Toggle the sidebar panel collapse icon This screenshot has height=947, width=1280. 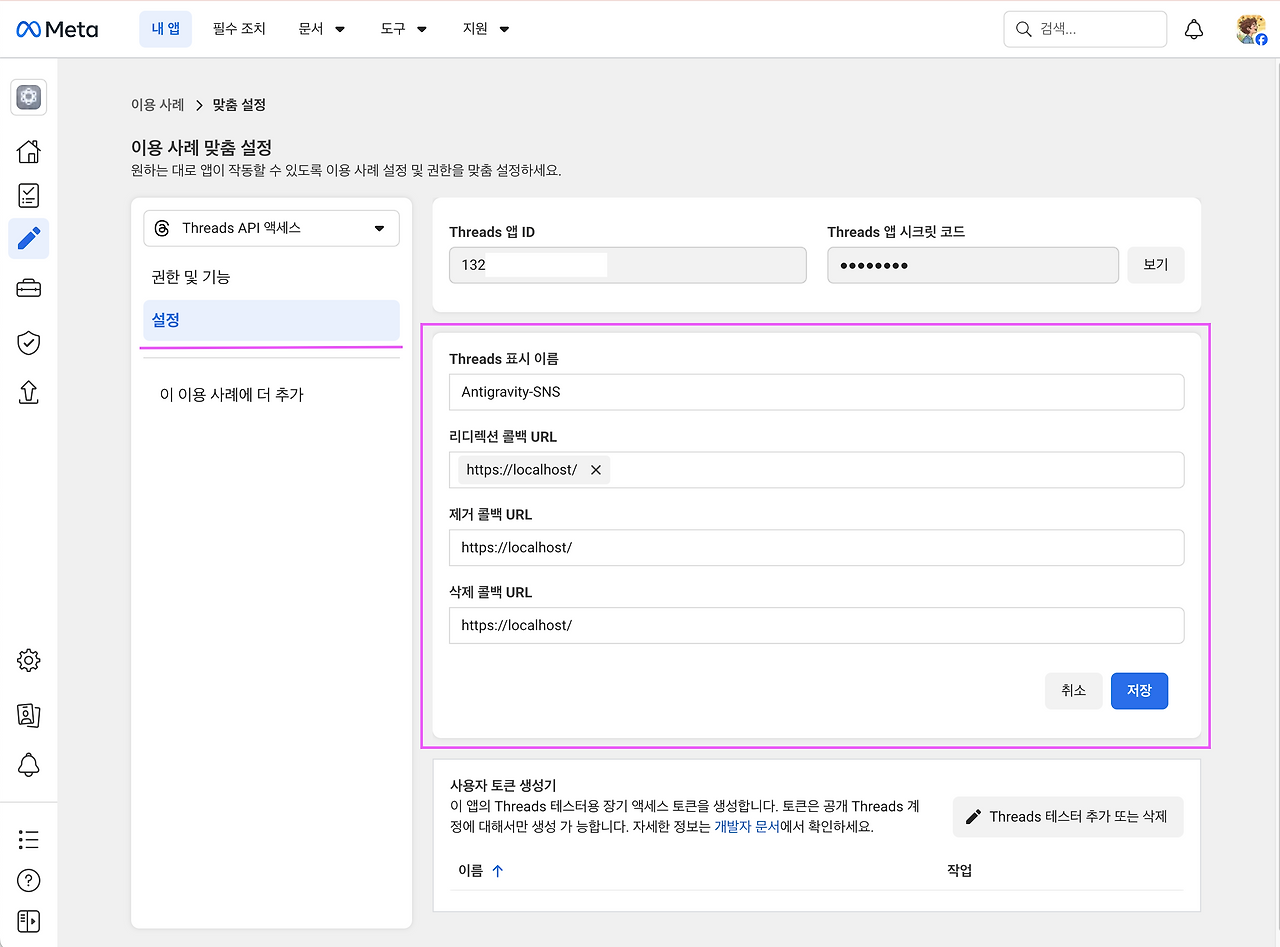(29, 921)
